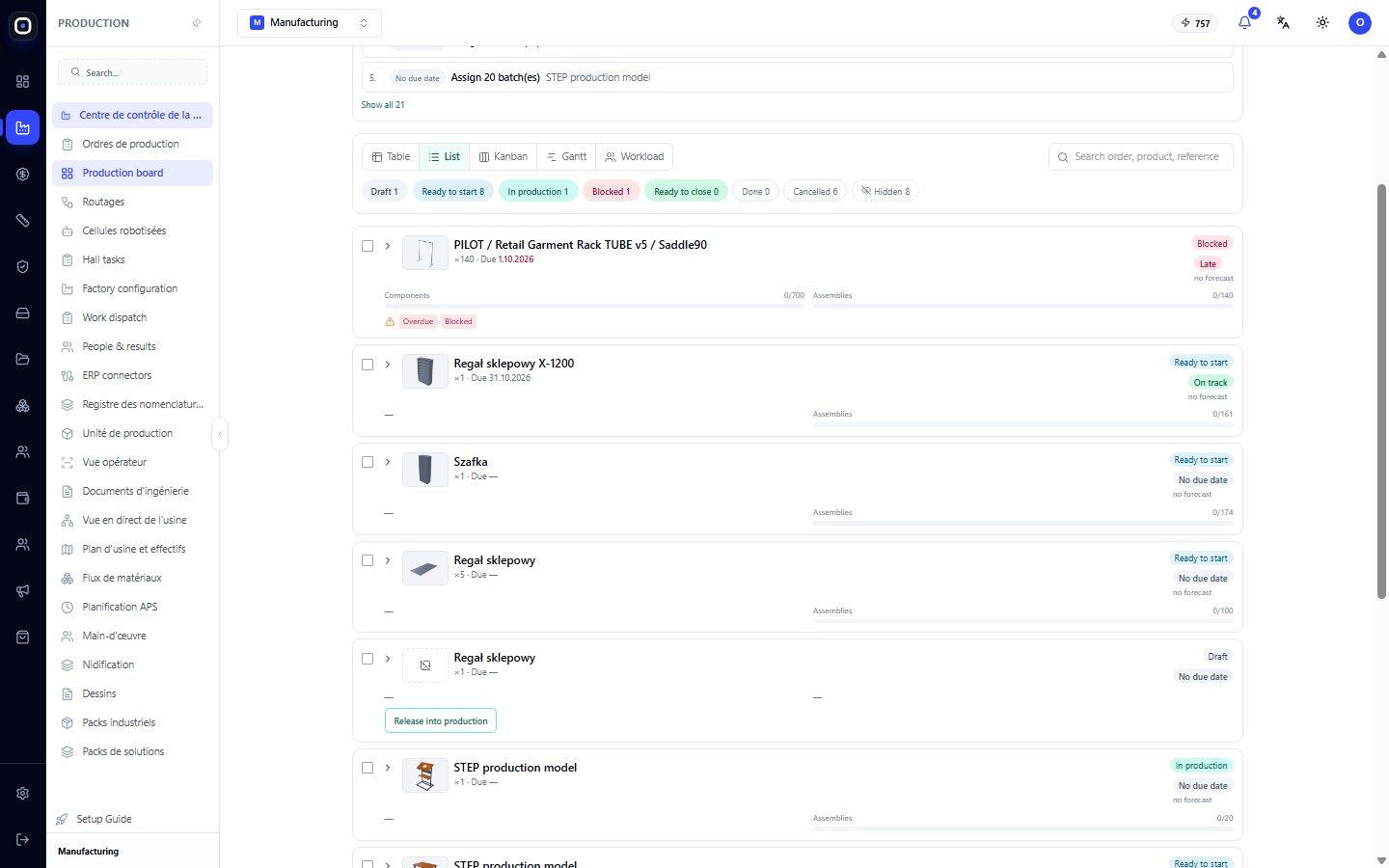Open the dollar finance icon in left rail

pyautogui.click(x=22, y=174)
